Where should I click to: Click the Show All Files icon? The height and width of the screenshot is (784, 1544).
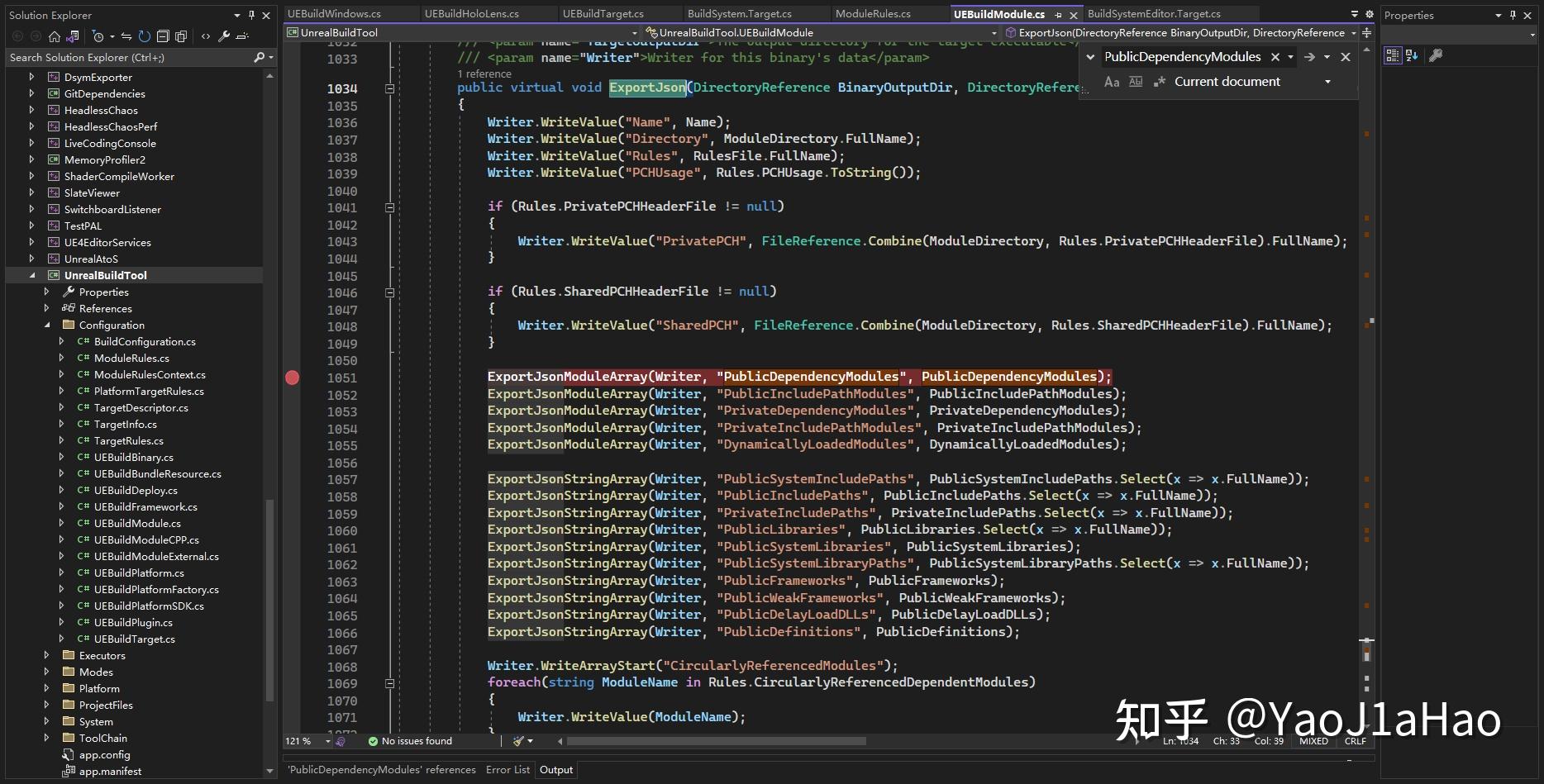pyautogui.click(x=181, y=36)
